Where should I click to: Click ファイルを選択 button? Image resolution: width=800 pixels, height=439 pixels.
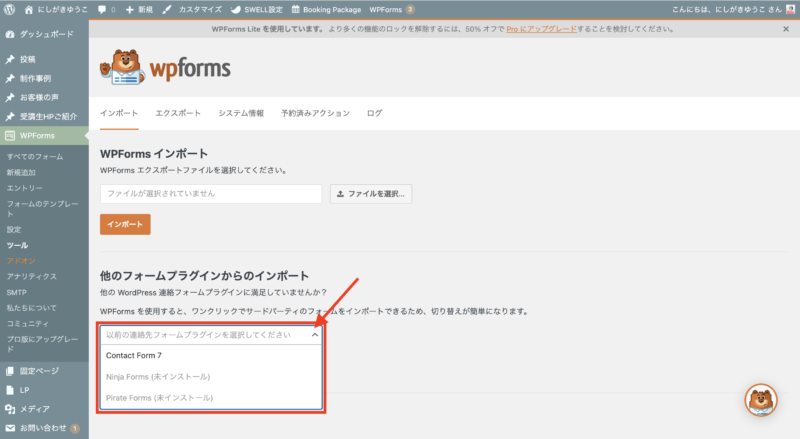(x=371, y=194)
